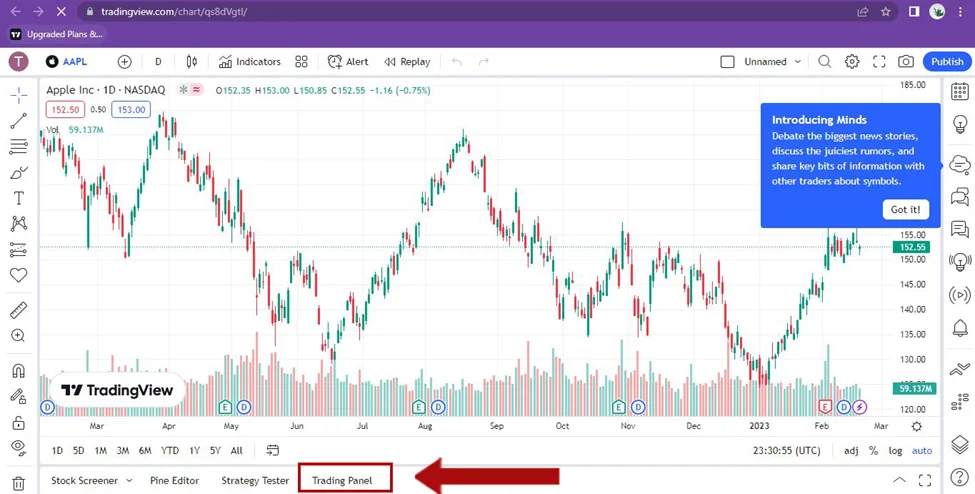The width and height of the screenshot is (975, 494).
Task: Open the streams broadcast panel
Action: 960,294
